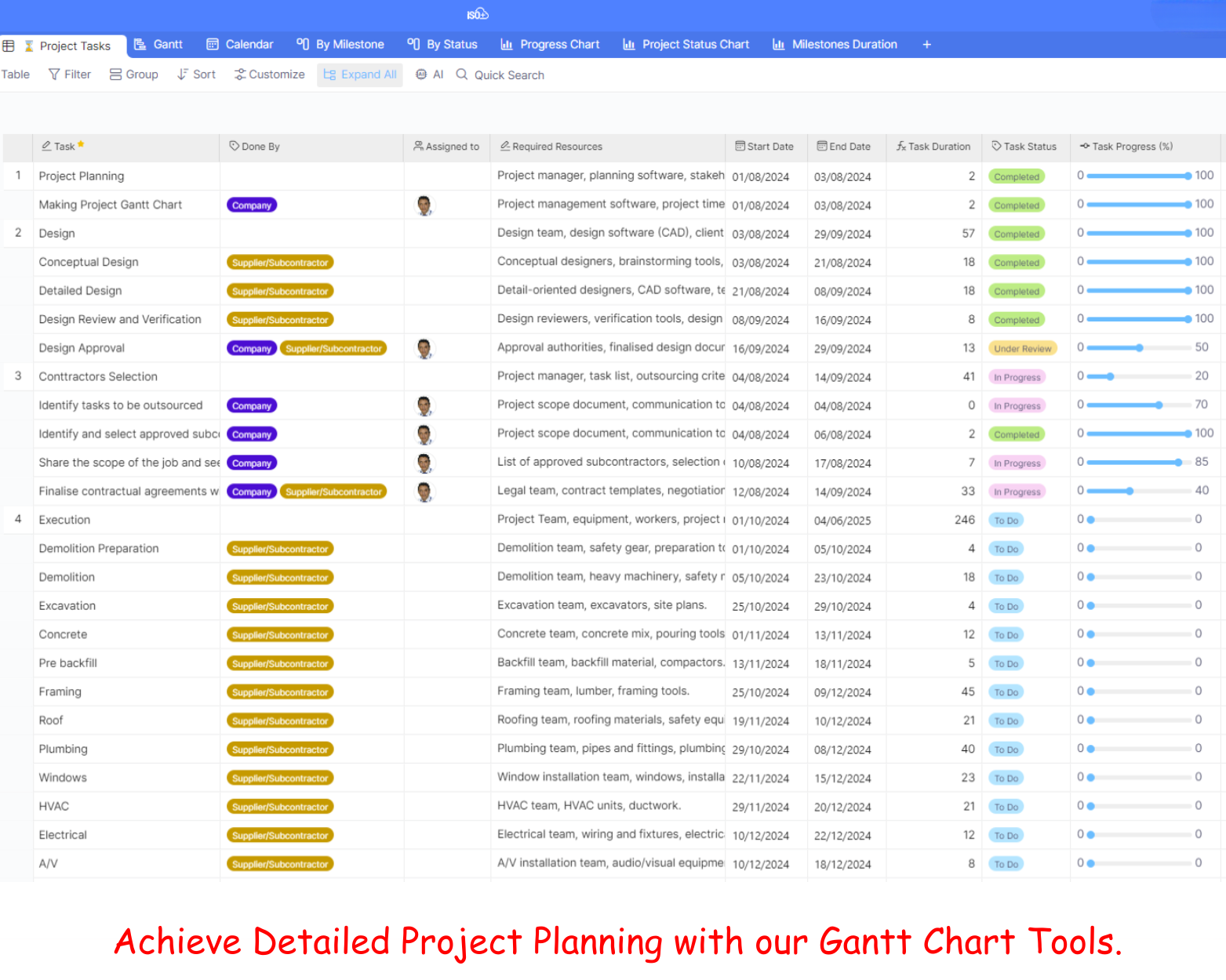Click the AI assistant icon
The image size is (1226, 980).
[421, 74]
